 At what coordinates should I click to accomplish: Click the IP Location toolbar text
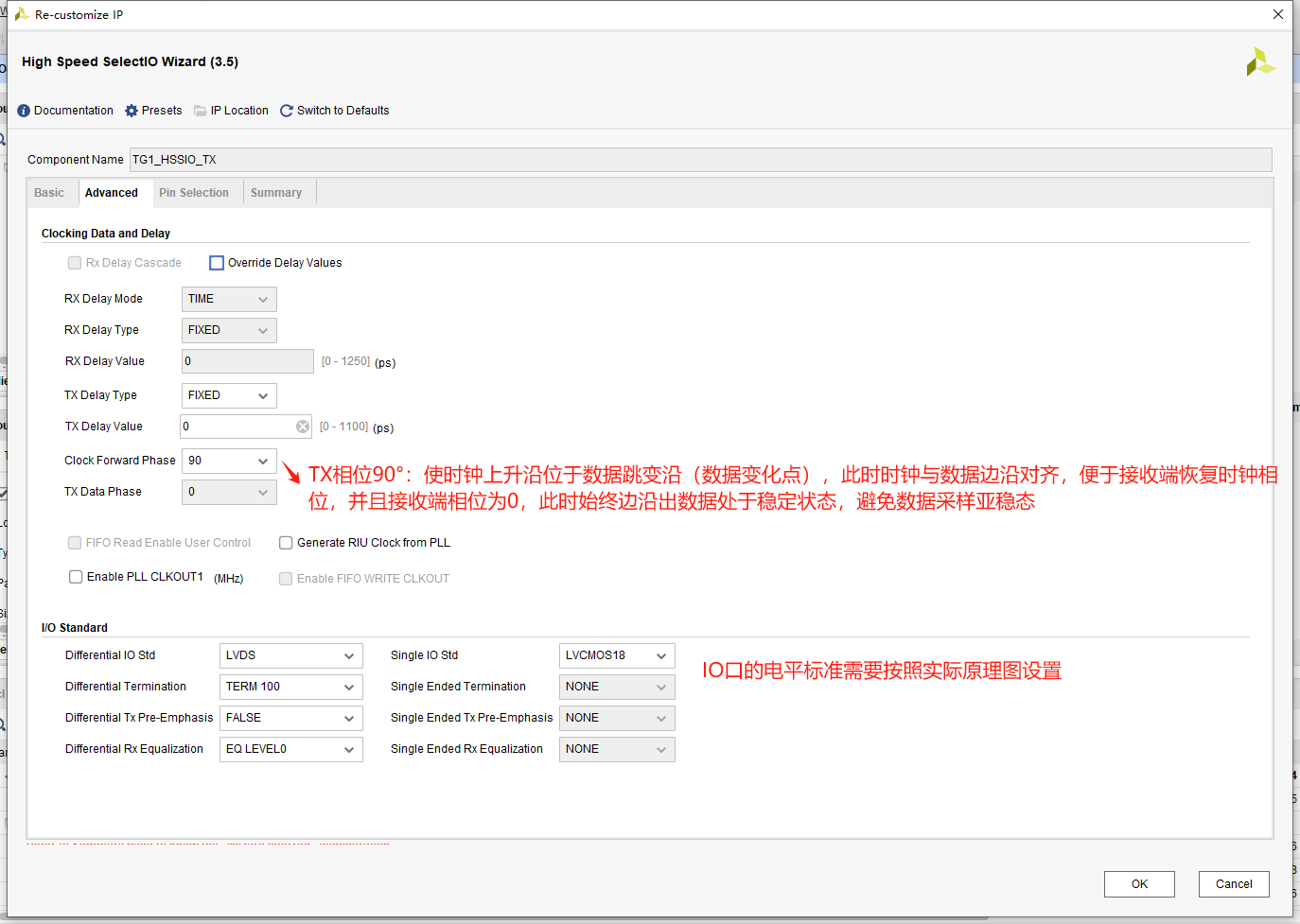click(x=239, y=111)
